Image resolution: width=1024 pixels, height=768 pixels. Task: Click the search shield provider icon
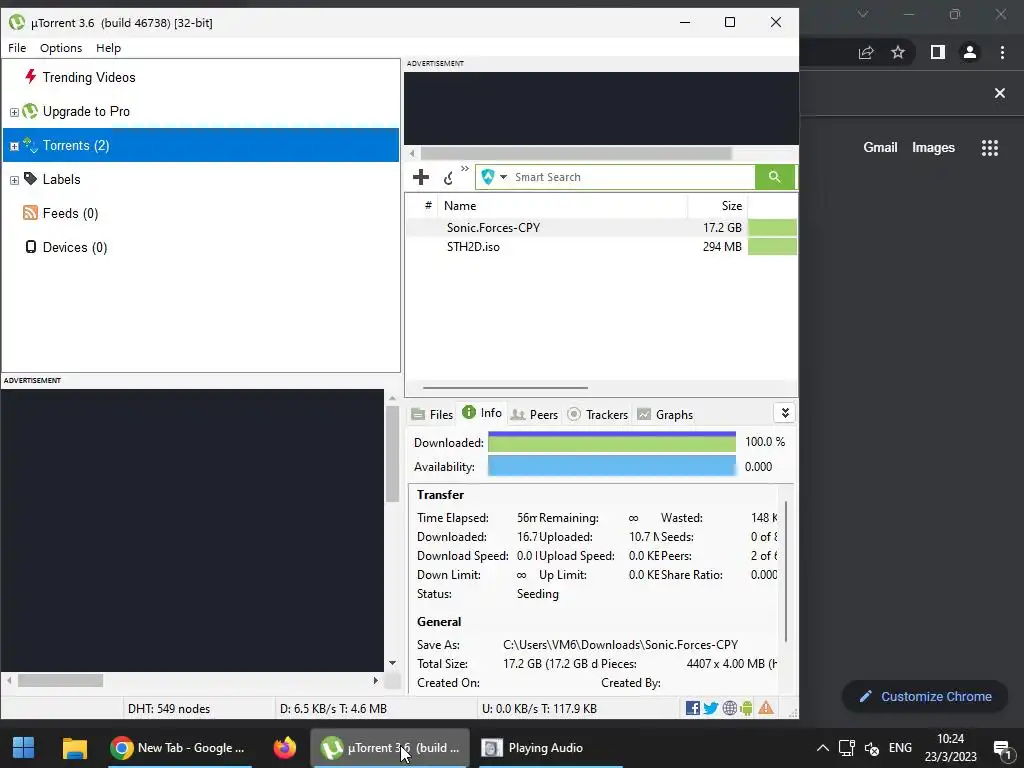pos(488,177)
